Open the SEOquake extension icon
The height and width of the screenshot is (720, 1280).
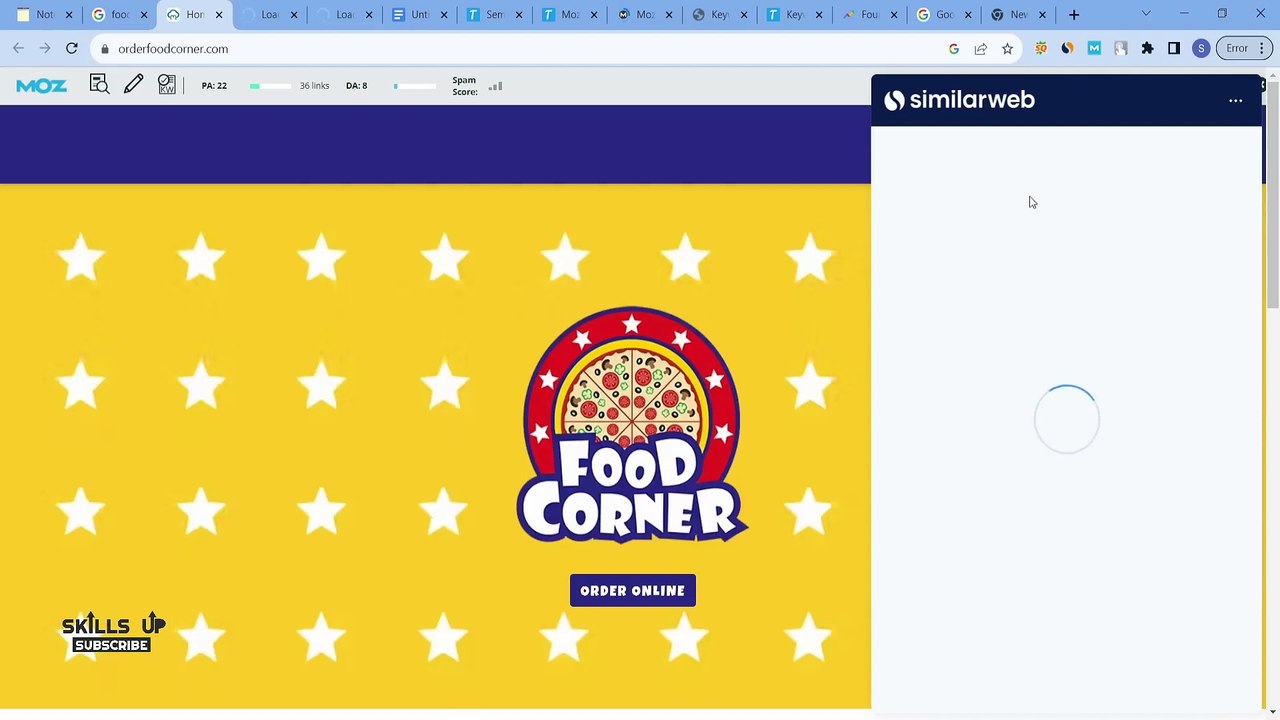(1041, 48)
